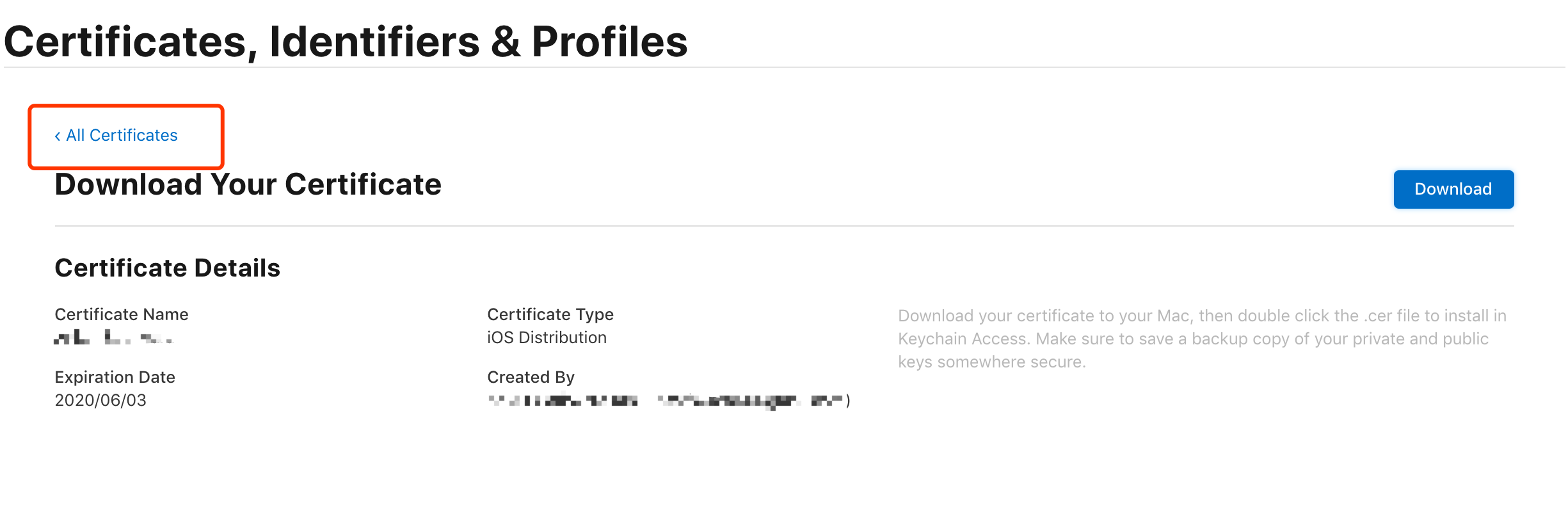
Task: Go back to All Certificates
Action: pyautogui.click(x=116, y=135)
